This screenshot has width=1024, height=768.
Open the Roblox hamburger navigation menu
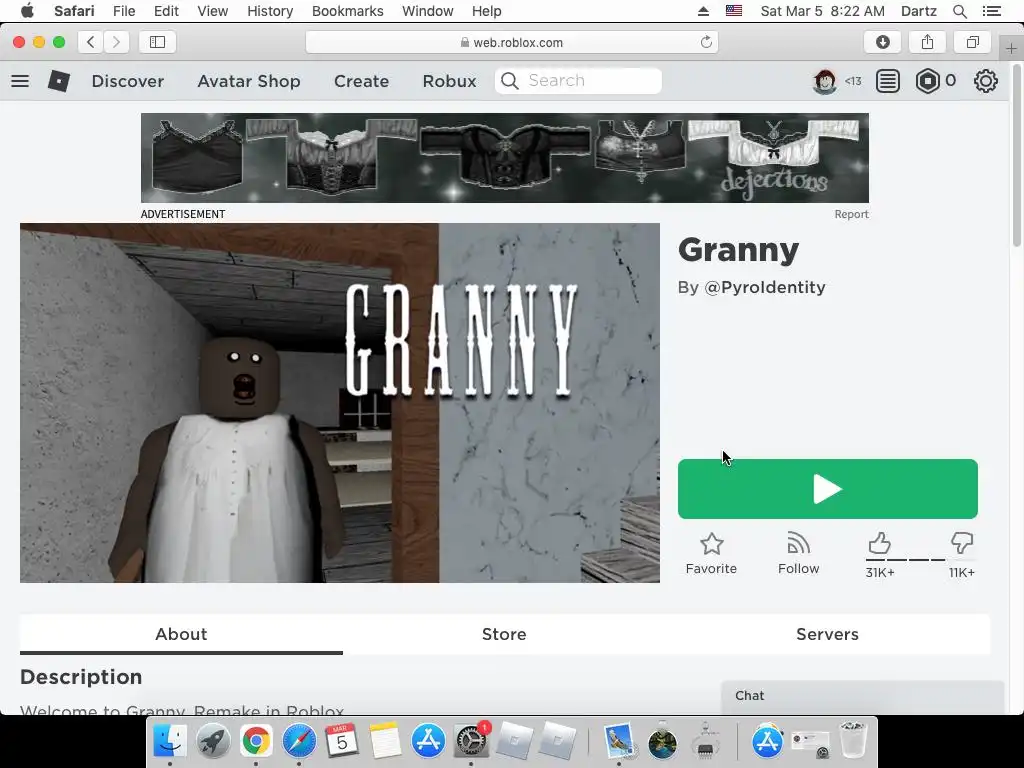20,81
